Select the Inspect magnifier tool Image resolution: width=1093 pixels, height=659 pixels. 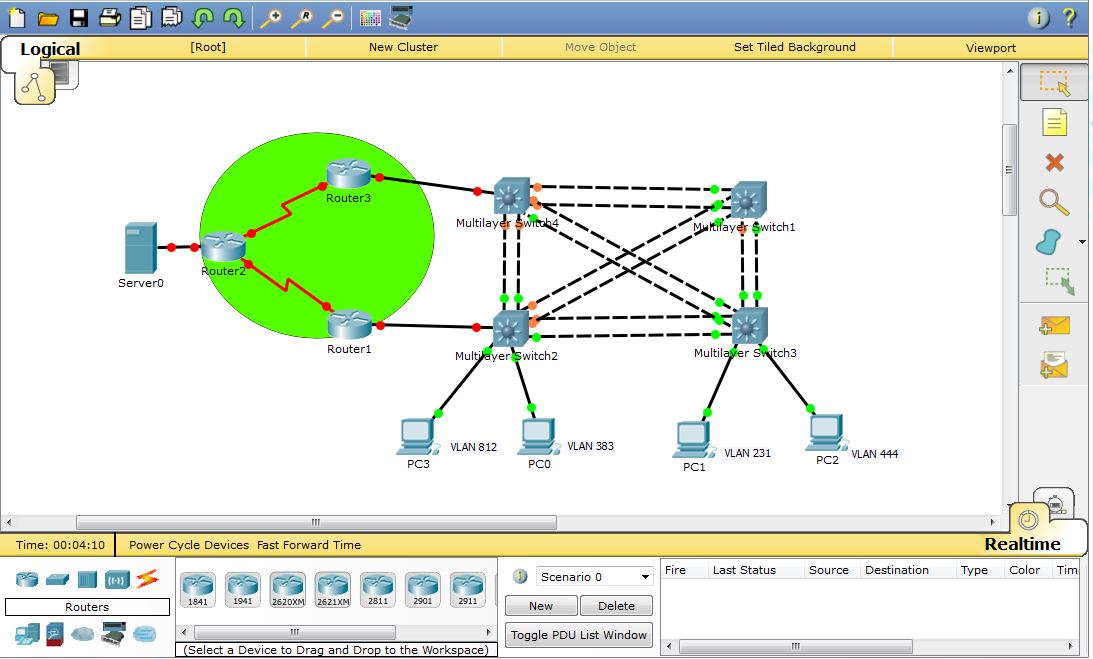(x=1054, y=202)
